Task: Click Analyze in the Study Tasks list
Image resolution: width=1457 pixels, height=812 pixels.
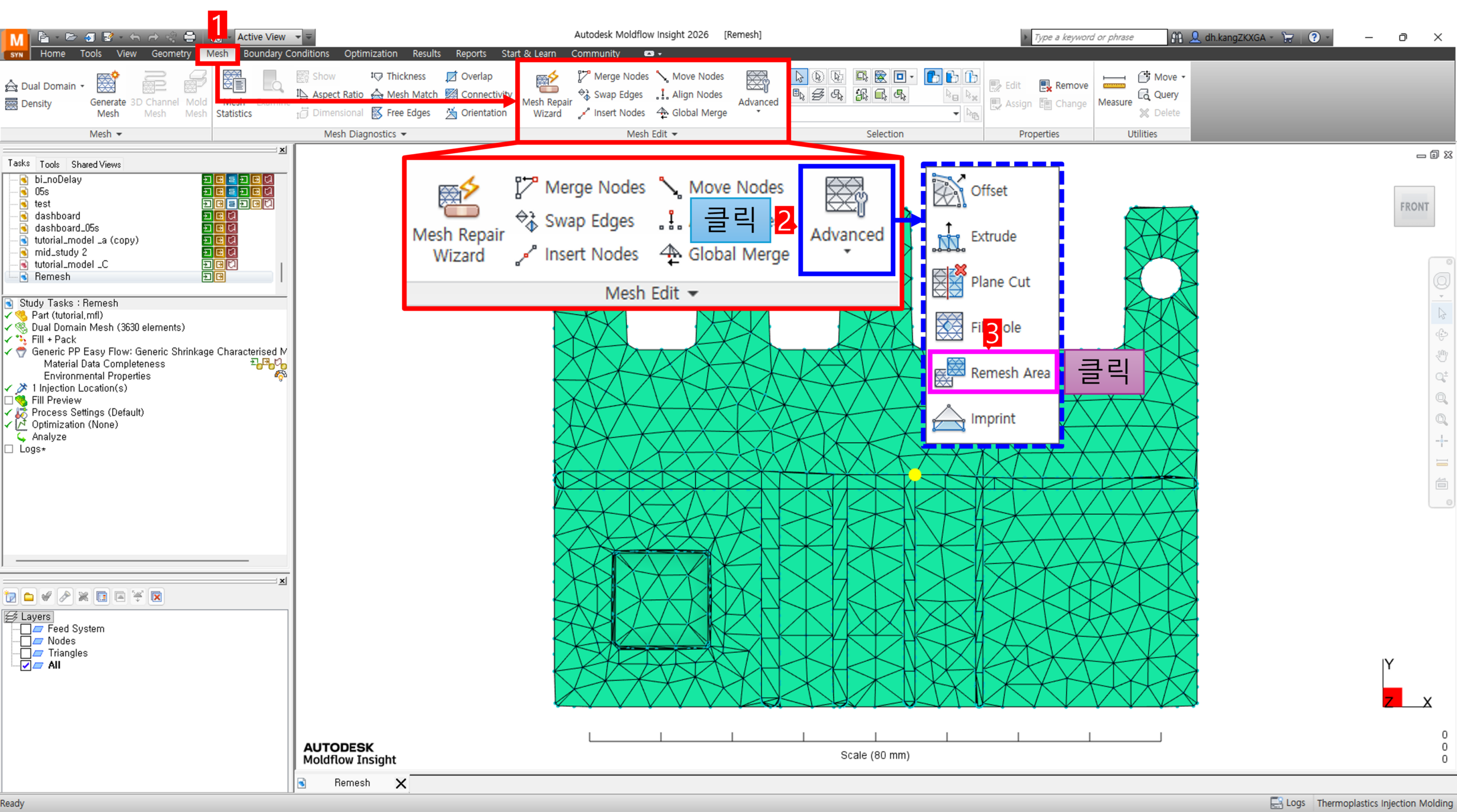Action: pyautogui.click(x=49, y=436)
